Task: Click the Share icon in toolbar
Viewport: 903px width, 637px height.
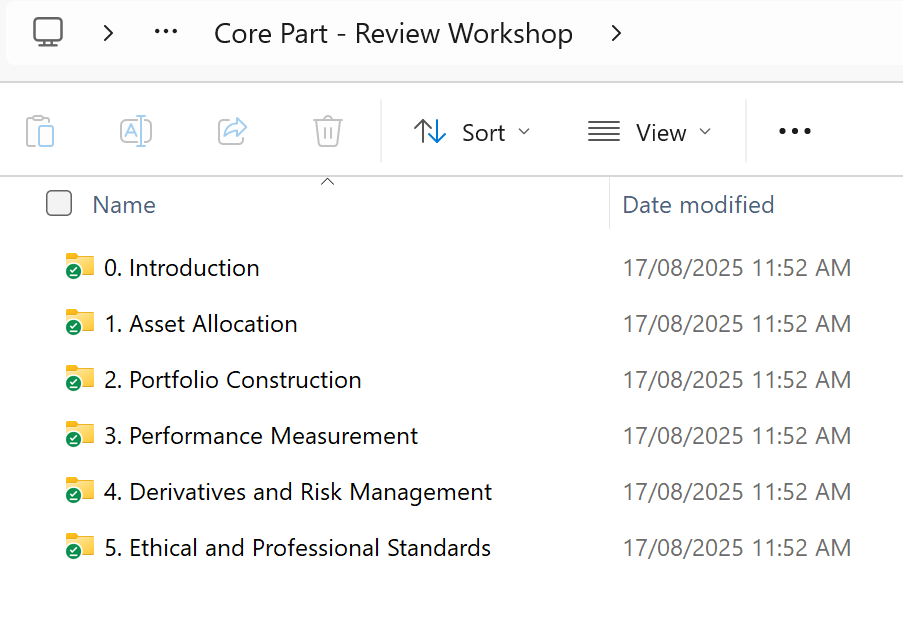Action: point(232,132)
